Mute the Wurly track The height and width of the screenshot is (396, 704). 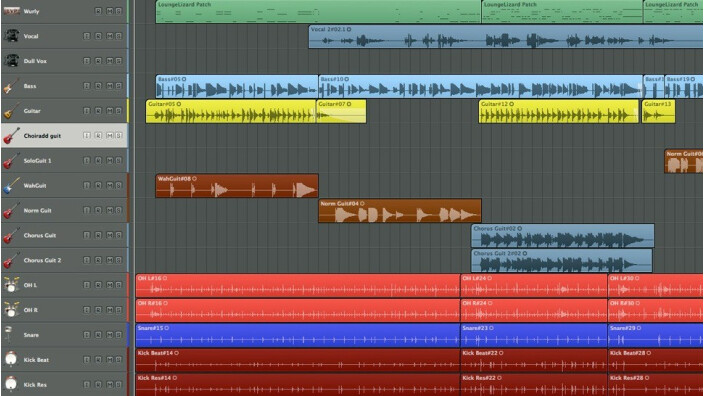point(110,11)
